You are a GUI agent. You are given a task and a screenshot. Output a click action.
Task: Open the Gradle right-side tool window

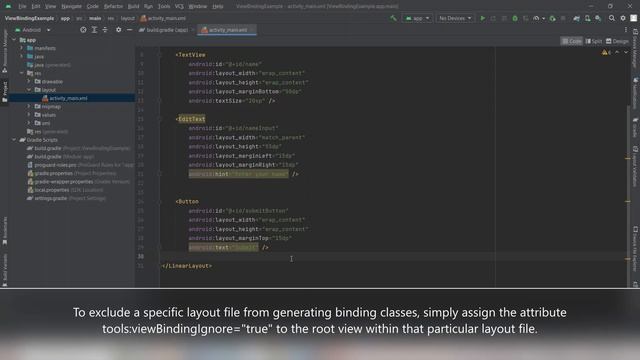point(635,127)
